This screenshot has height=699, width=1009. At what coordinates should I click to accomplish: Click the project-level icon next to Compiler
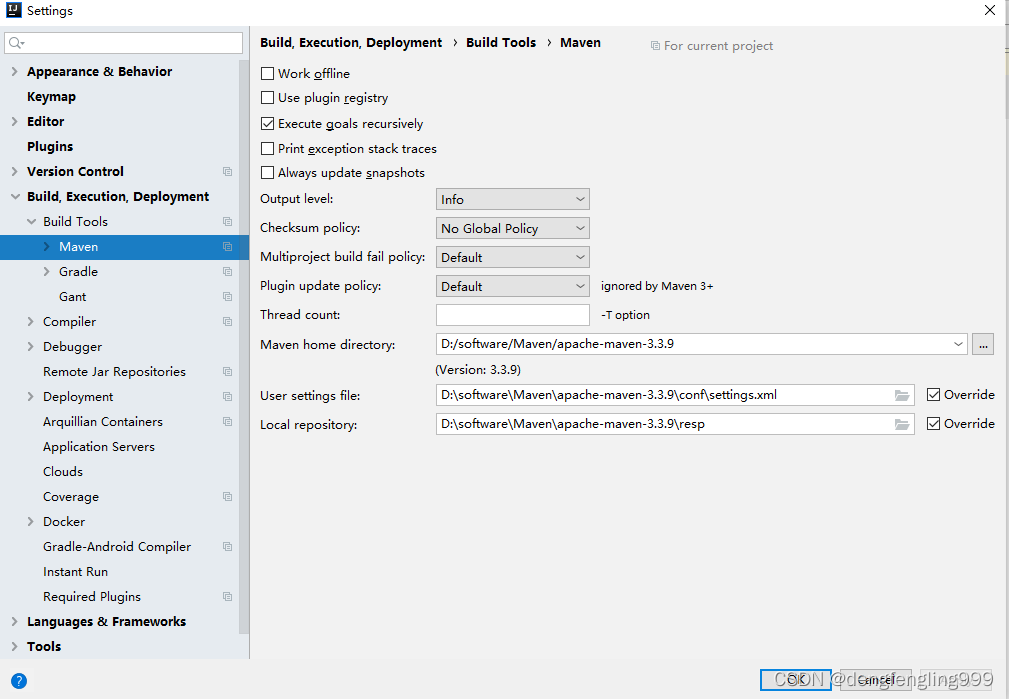point(227,321)
